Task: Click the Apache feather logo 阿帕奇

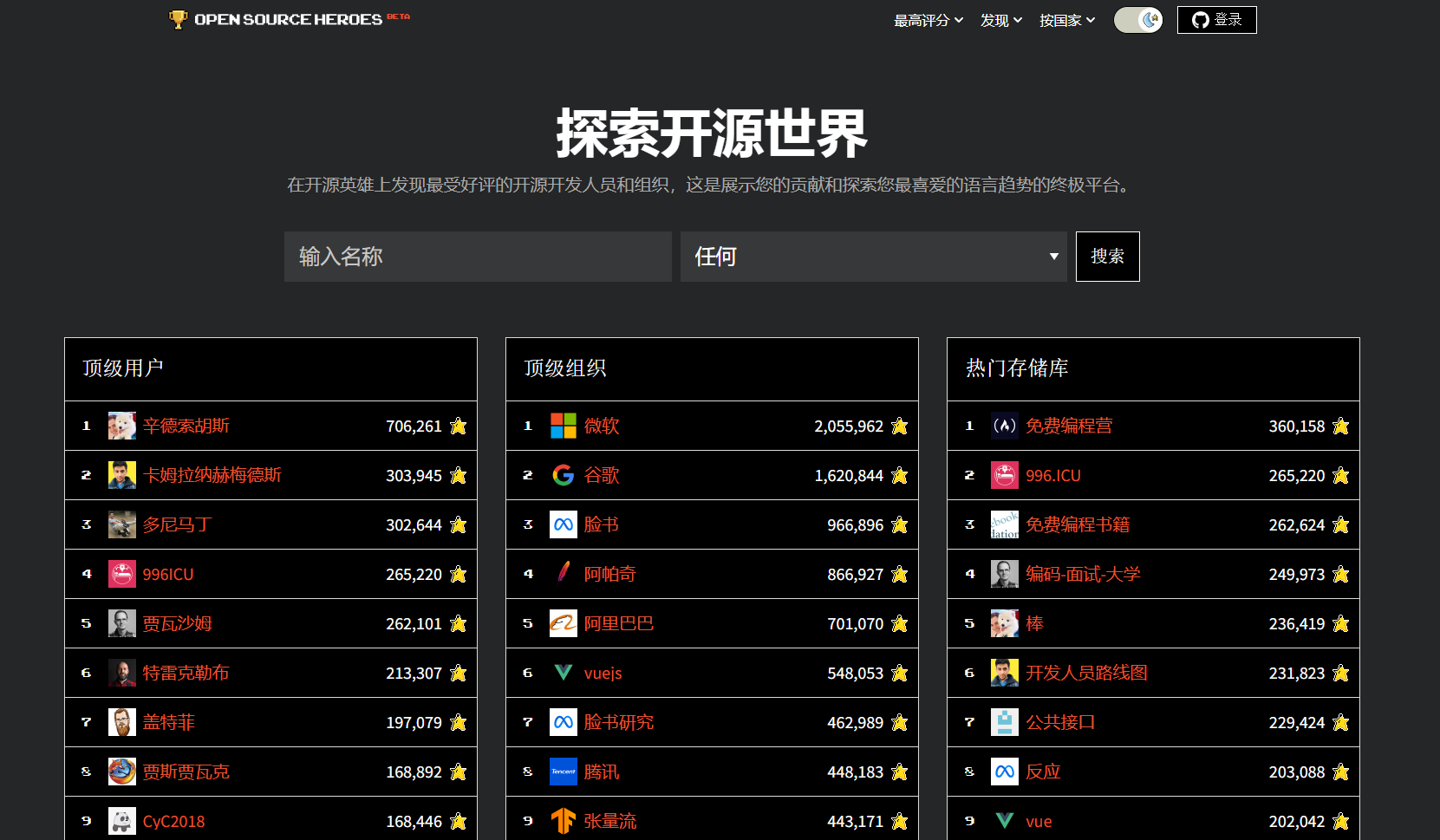Action: pos(564,574)
